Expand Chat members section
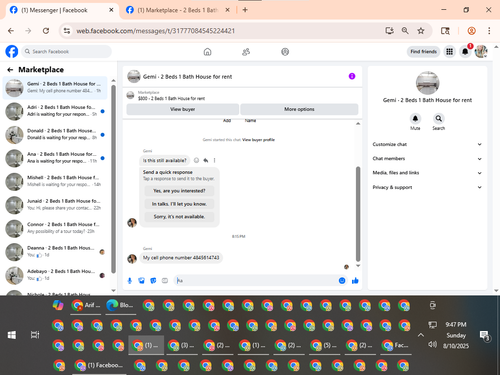500x375 pixels. coord(427,159)
